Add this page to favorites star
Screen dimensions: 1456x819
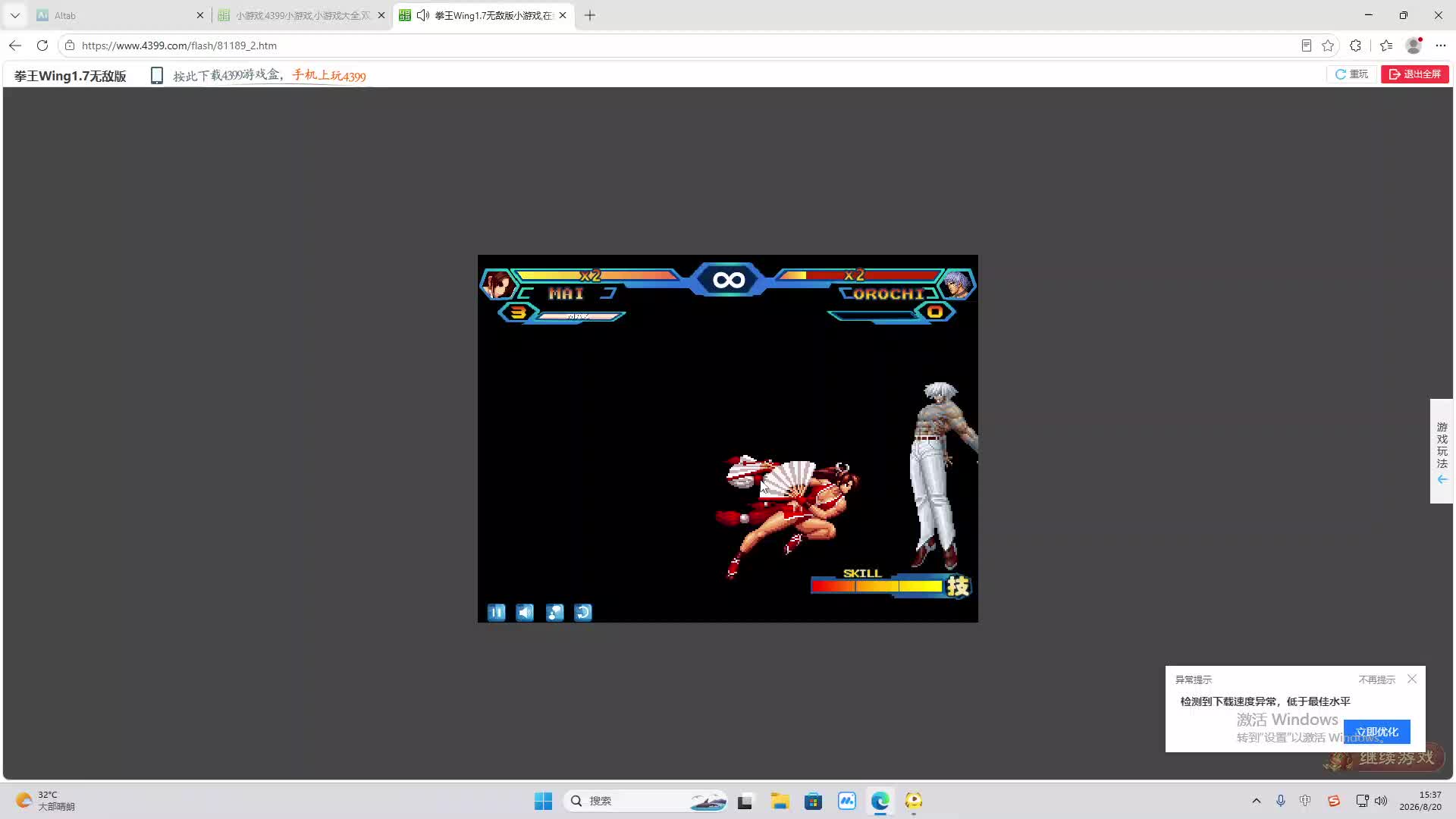(x=1328, y=45)
